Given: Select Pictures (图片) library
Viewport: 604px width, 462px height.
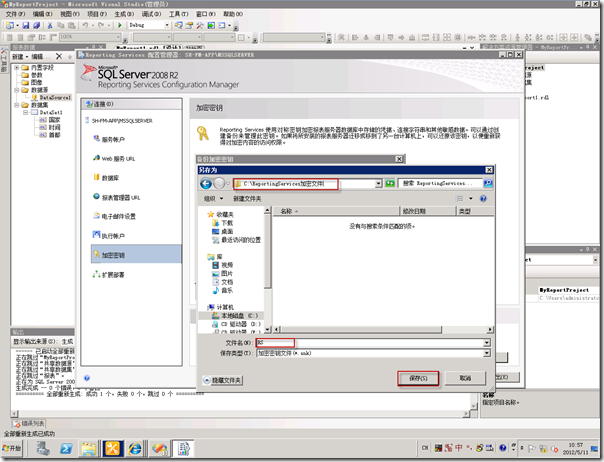Looking at the screenshot, I should [223, 274].
